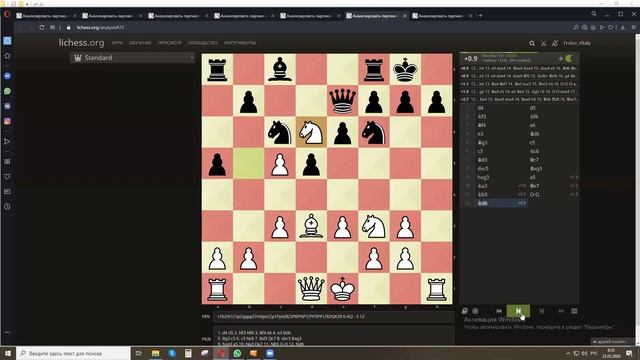The height and width of the screenshot is (360, 640).
Task: Open history clock icon in sidebar
Action: tap(7, 207)
